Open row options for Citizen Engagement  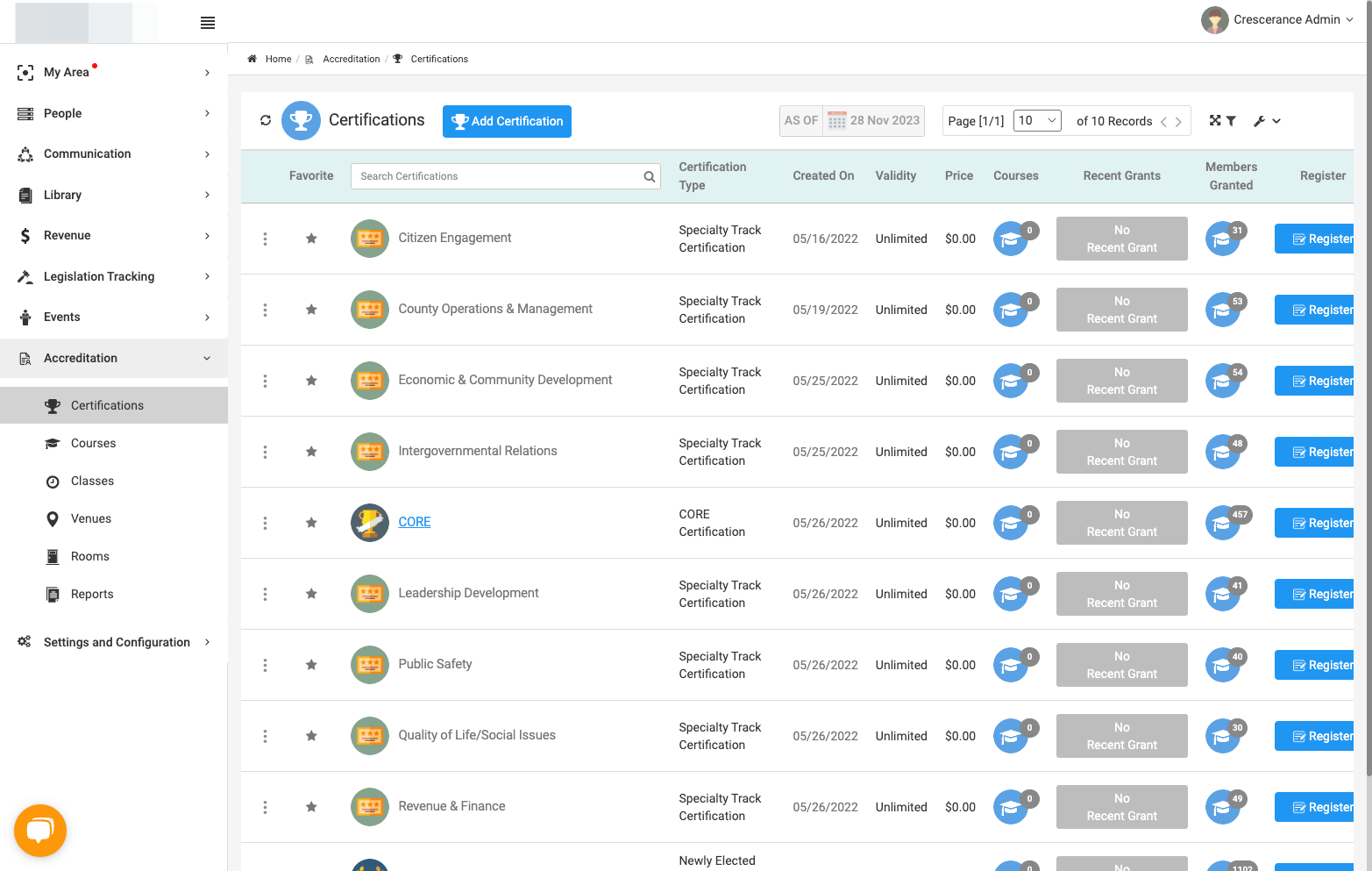[x=265, y=239]
